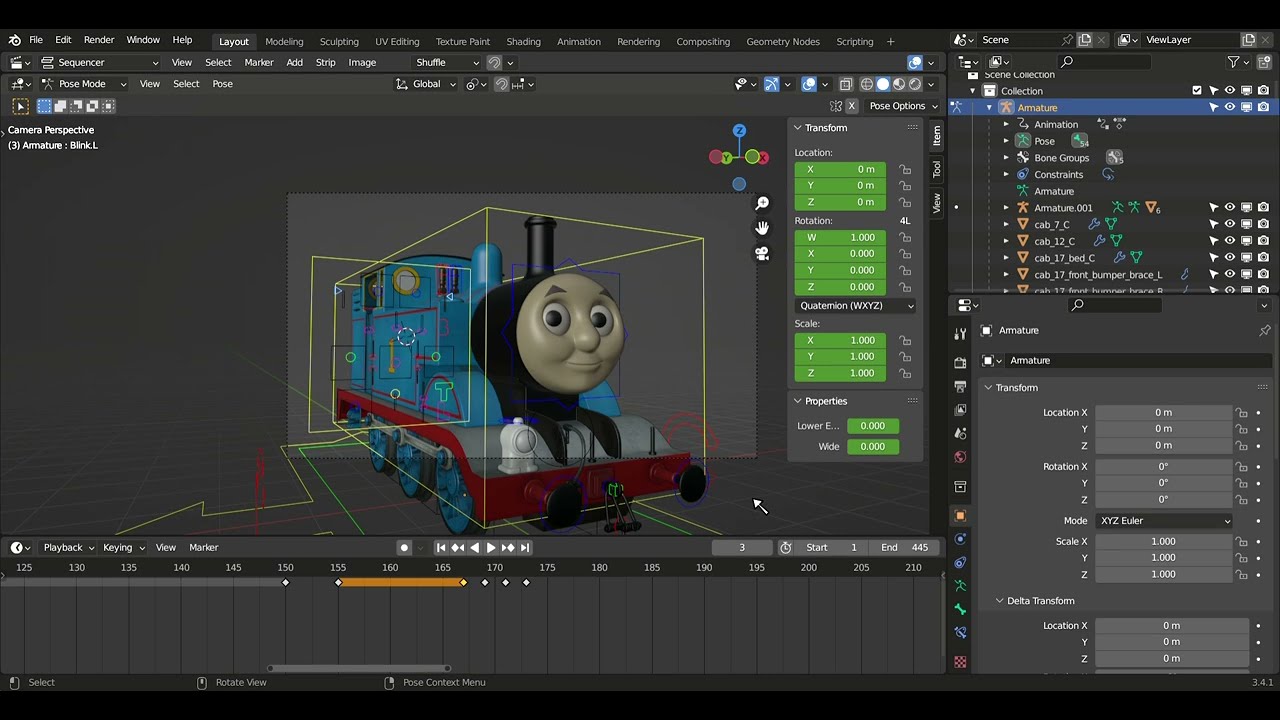
Task: Open the View Layer properties tab icon
Action: pos(960,410)
